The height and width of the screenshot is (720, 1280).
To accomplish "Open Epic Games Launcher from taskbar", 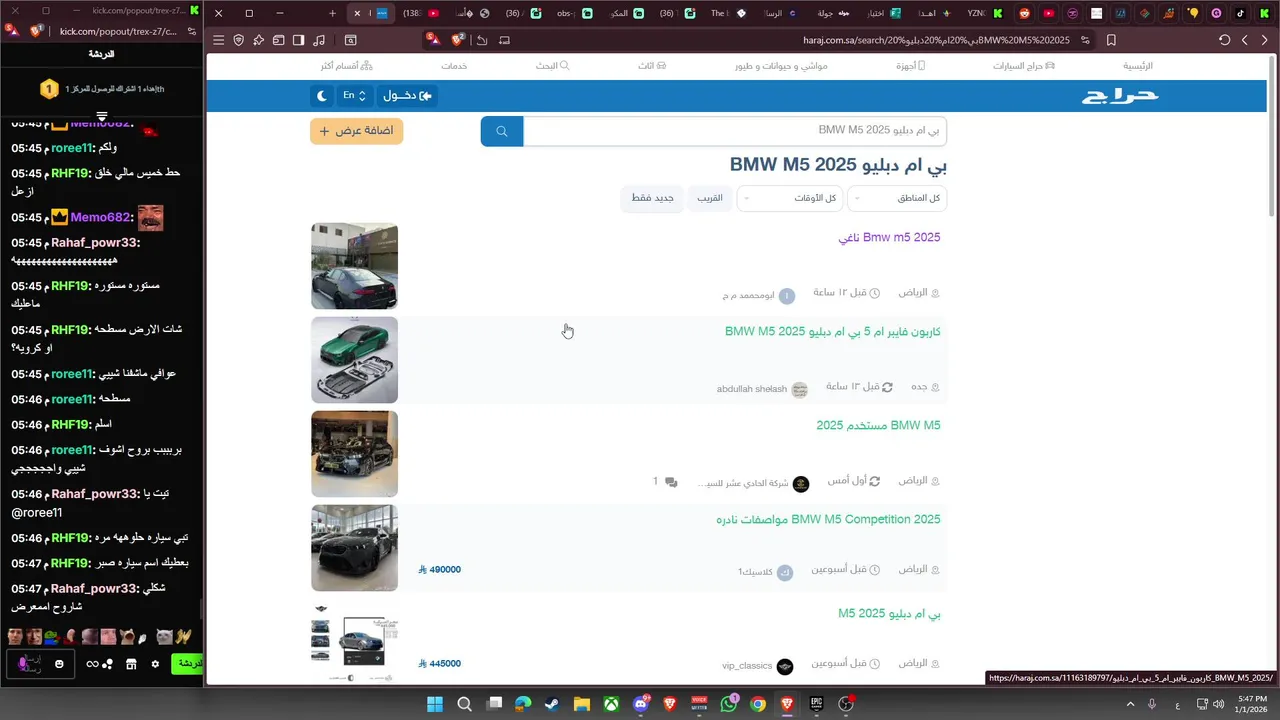I will click(816, 704).
